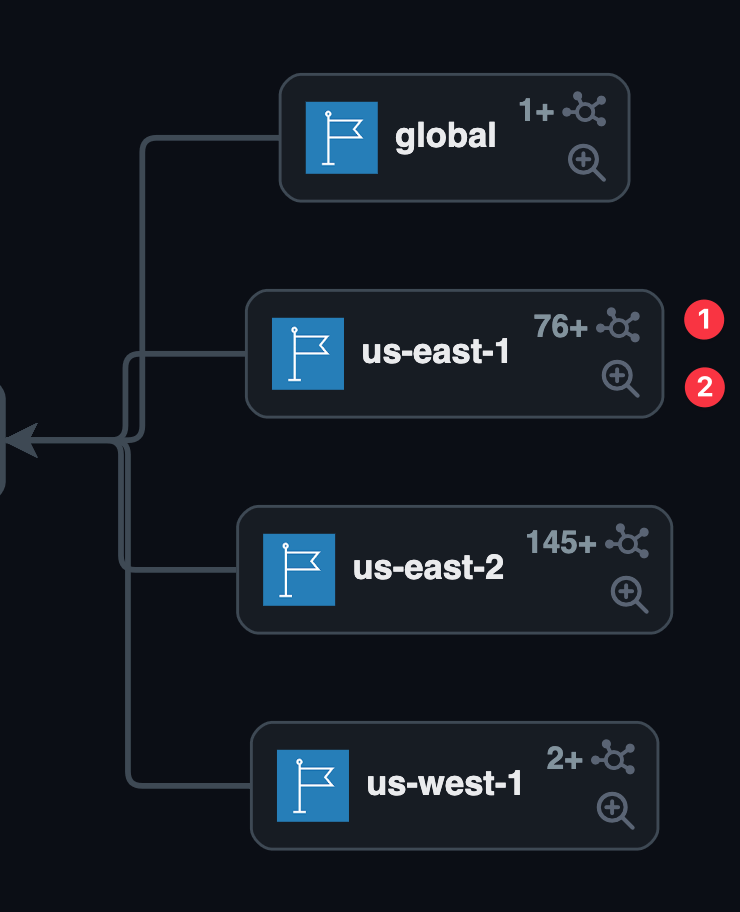Zoom into the global node
This screenshot has height=912, width=740.
click(x=587, y=161)
